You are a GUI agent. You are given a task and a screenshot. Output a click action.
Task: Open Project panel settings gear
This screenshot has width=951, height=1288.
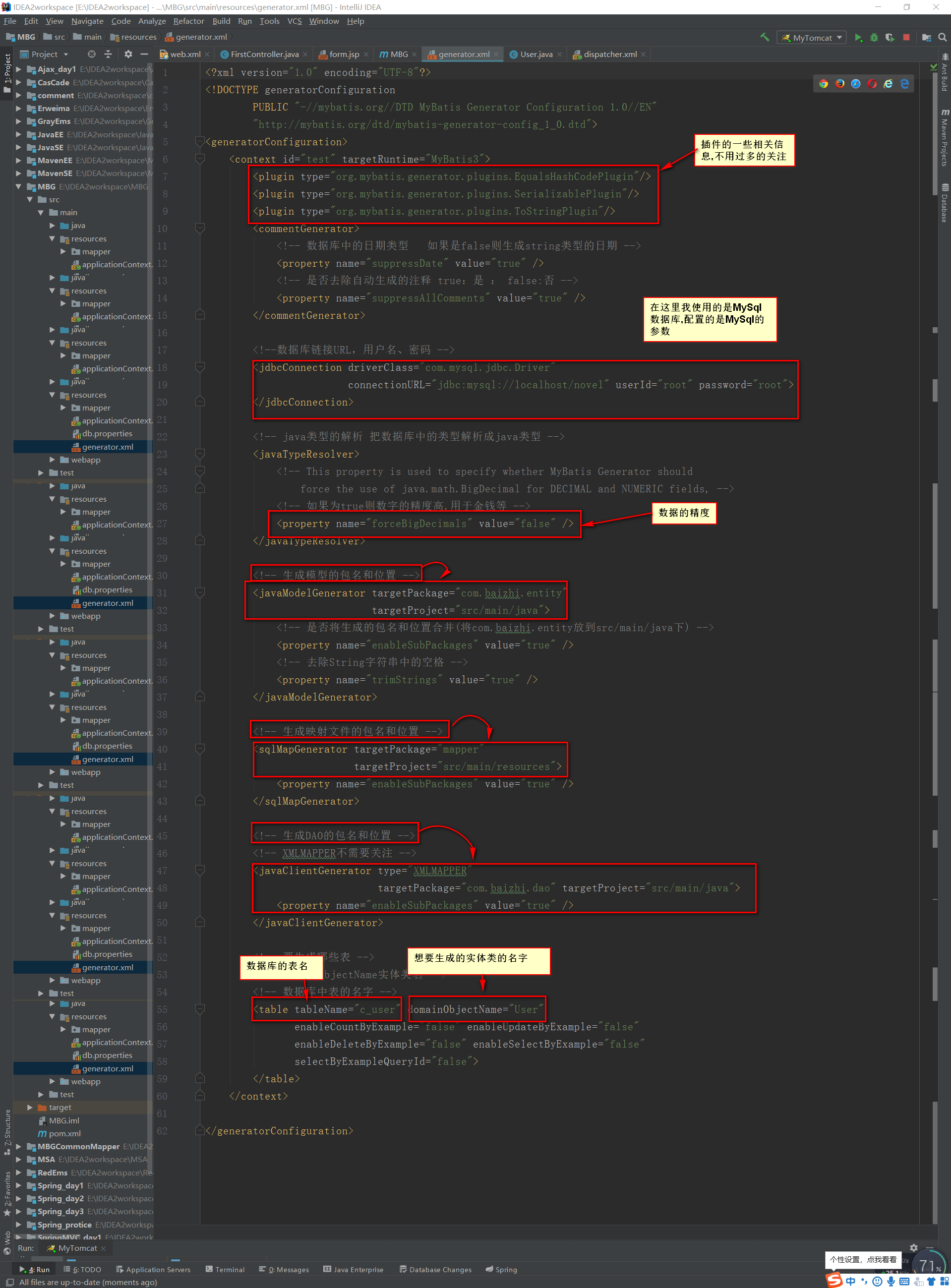coord(128,54)
